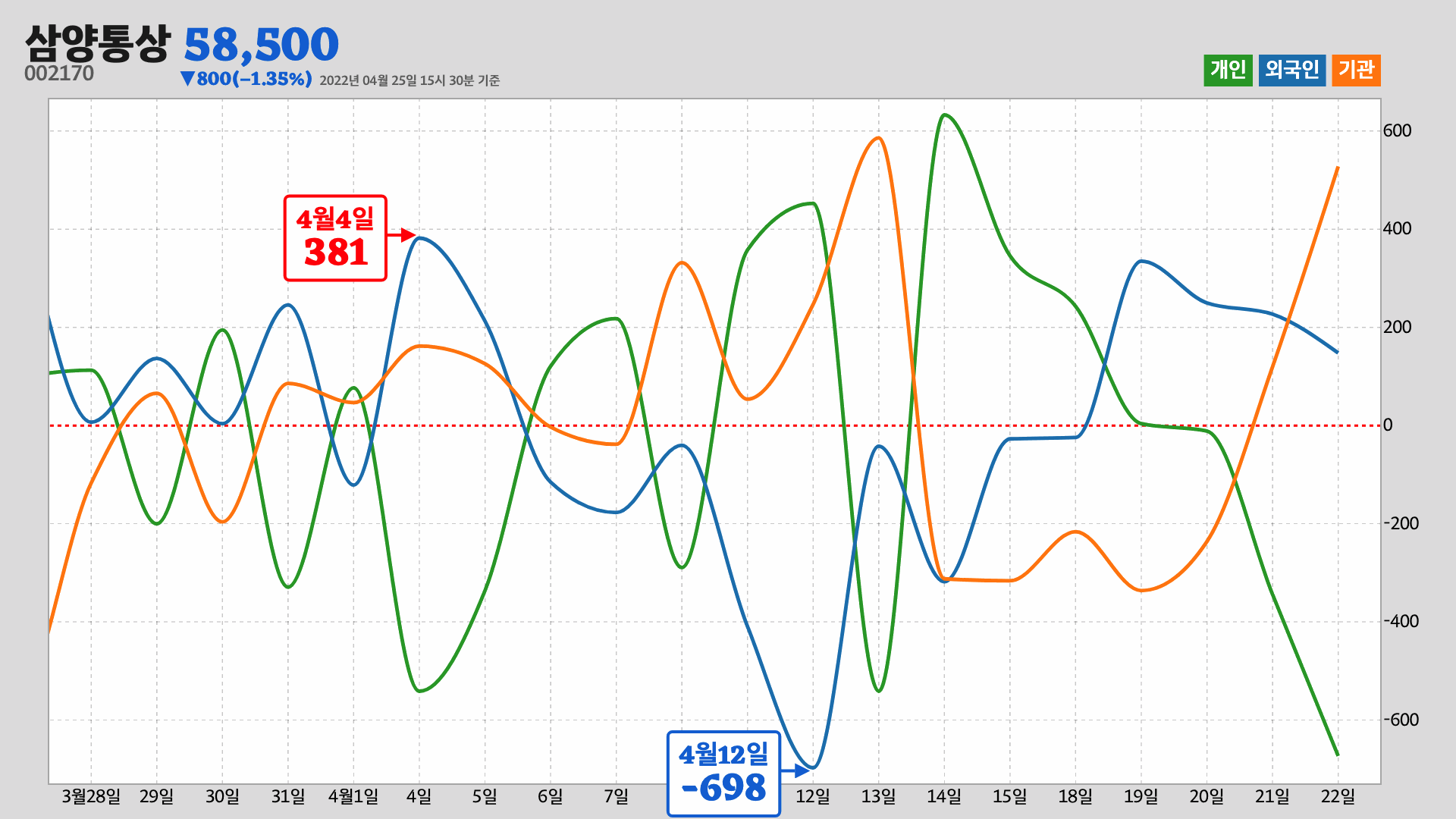Click the price 58,500
Screen dimensions: 1456x819
261,45
